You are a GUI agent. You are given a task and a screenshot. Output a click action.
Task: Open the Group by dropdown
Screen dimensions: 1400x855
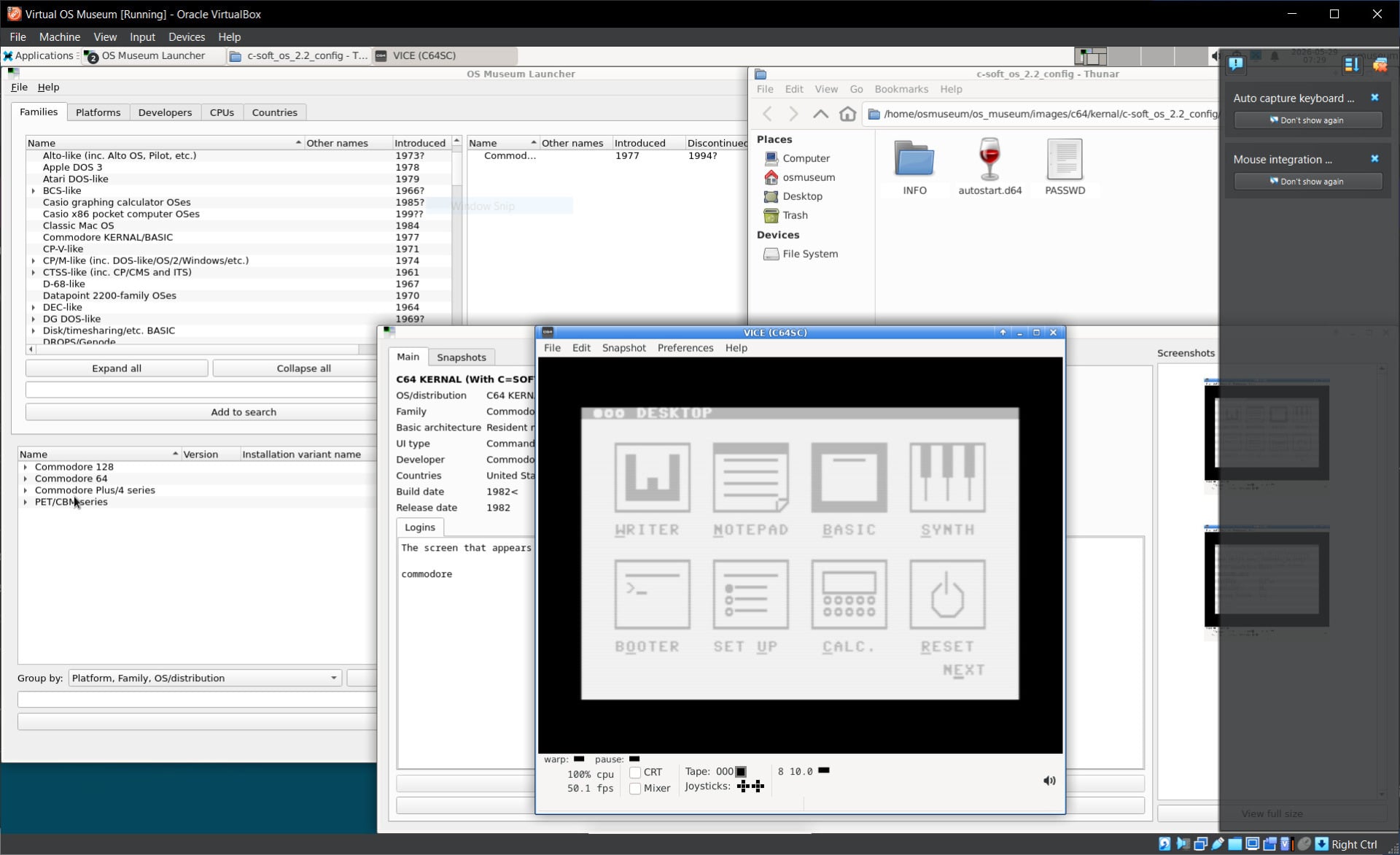pos(205,678)
